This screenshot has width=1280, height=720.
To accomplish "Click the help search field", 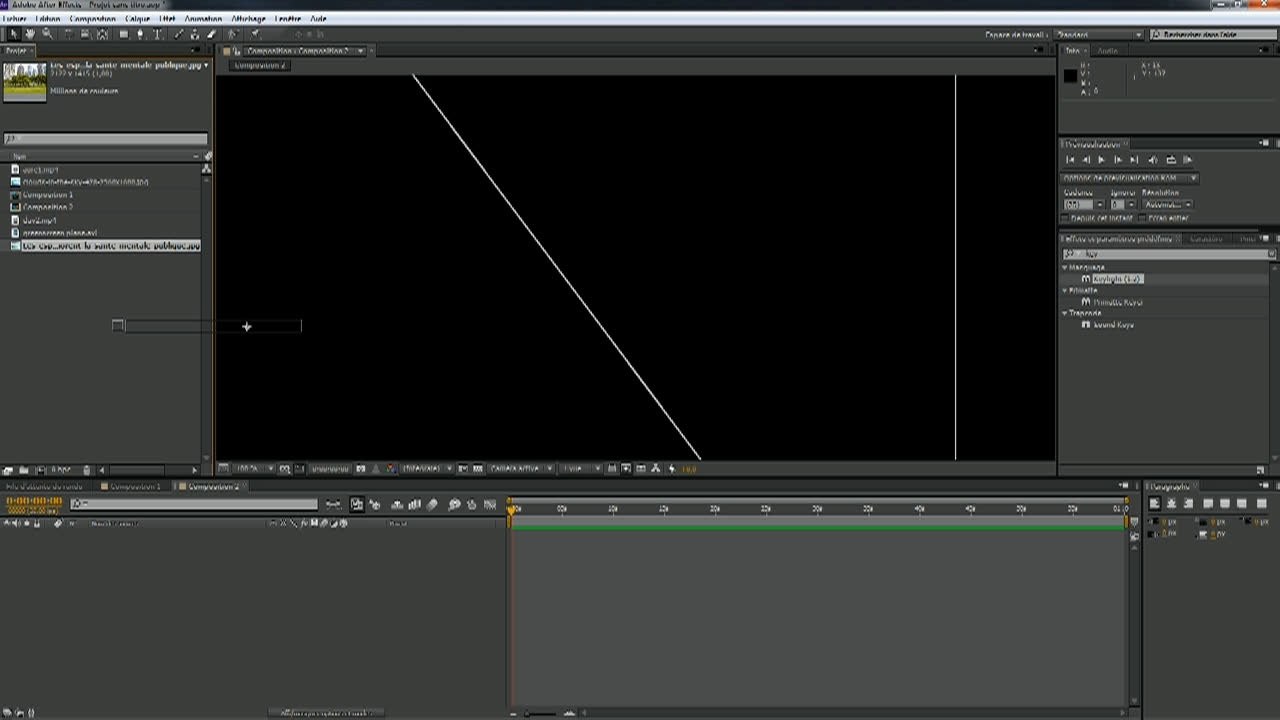I will tap(1213, 34).
